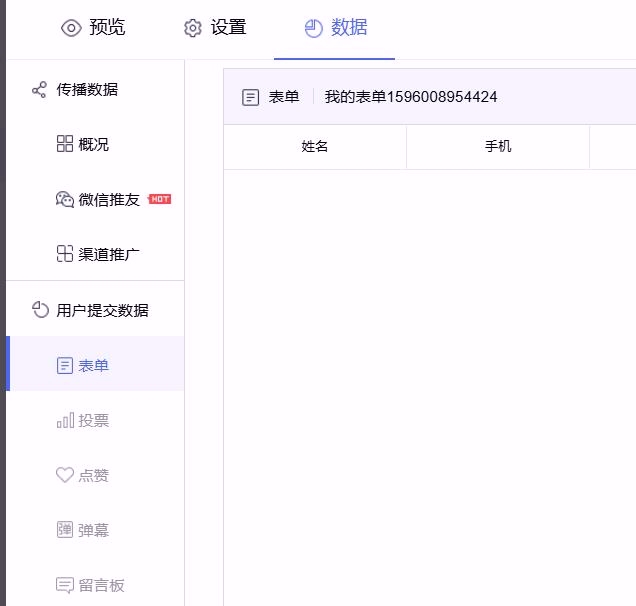Click the heart icon for 点赞
The height and width of the screenshot is (606, 636).
[65, 475]
